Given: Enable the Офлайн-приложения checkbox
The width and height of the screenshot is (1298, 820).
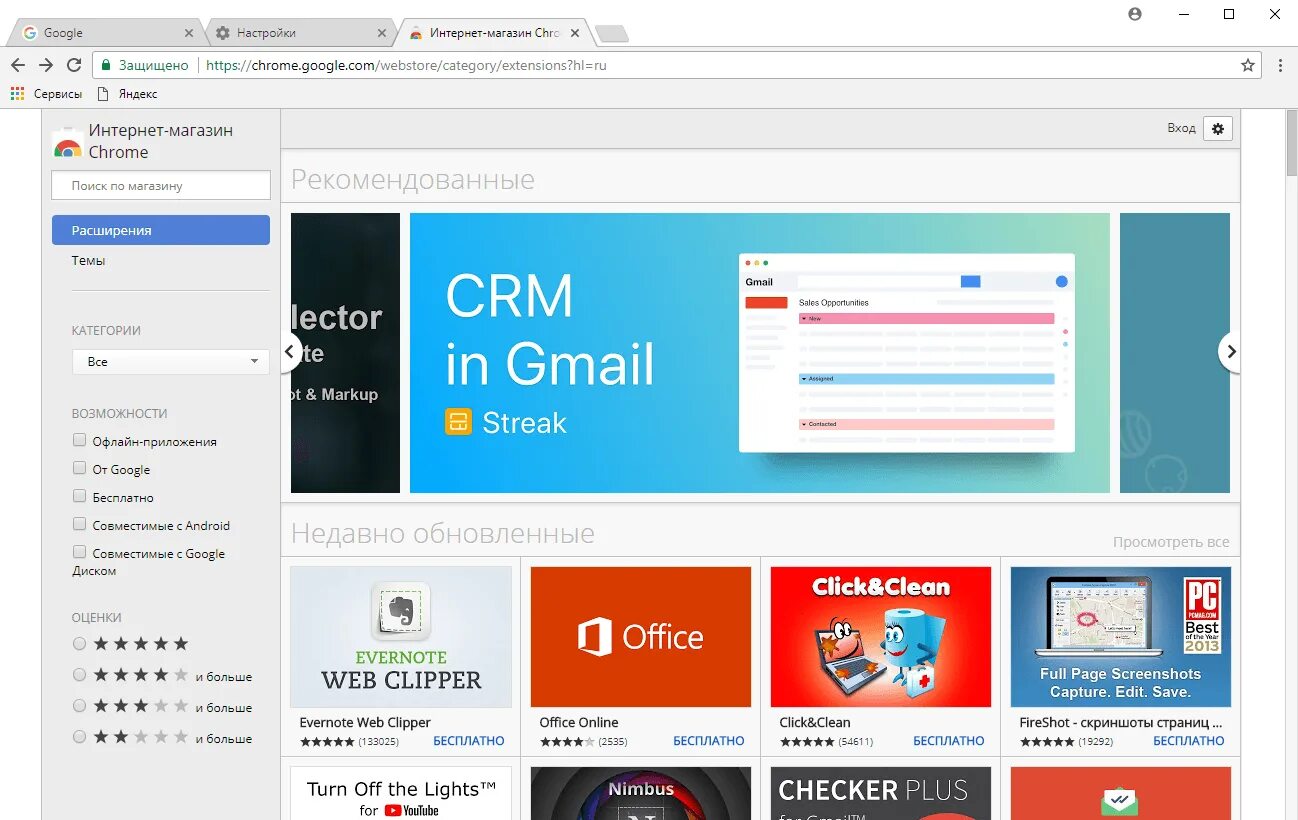Looking at the screenshot, I should tap(80, 440).
